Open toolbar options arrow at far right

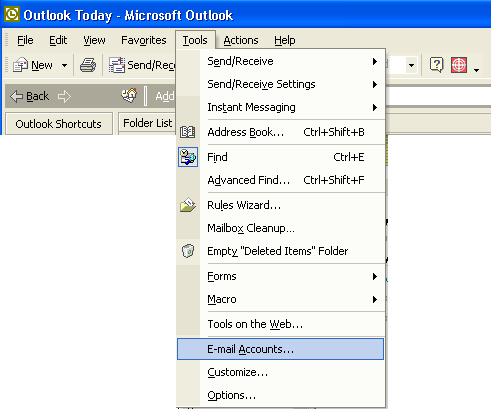[x=477, y=70]
